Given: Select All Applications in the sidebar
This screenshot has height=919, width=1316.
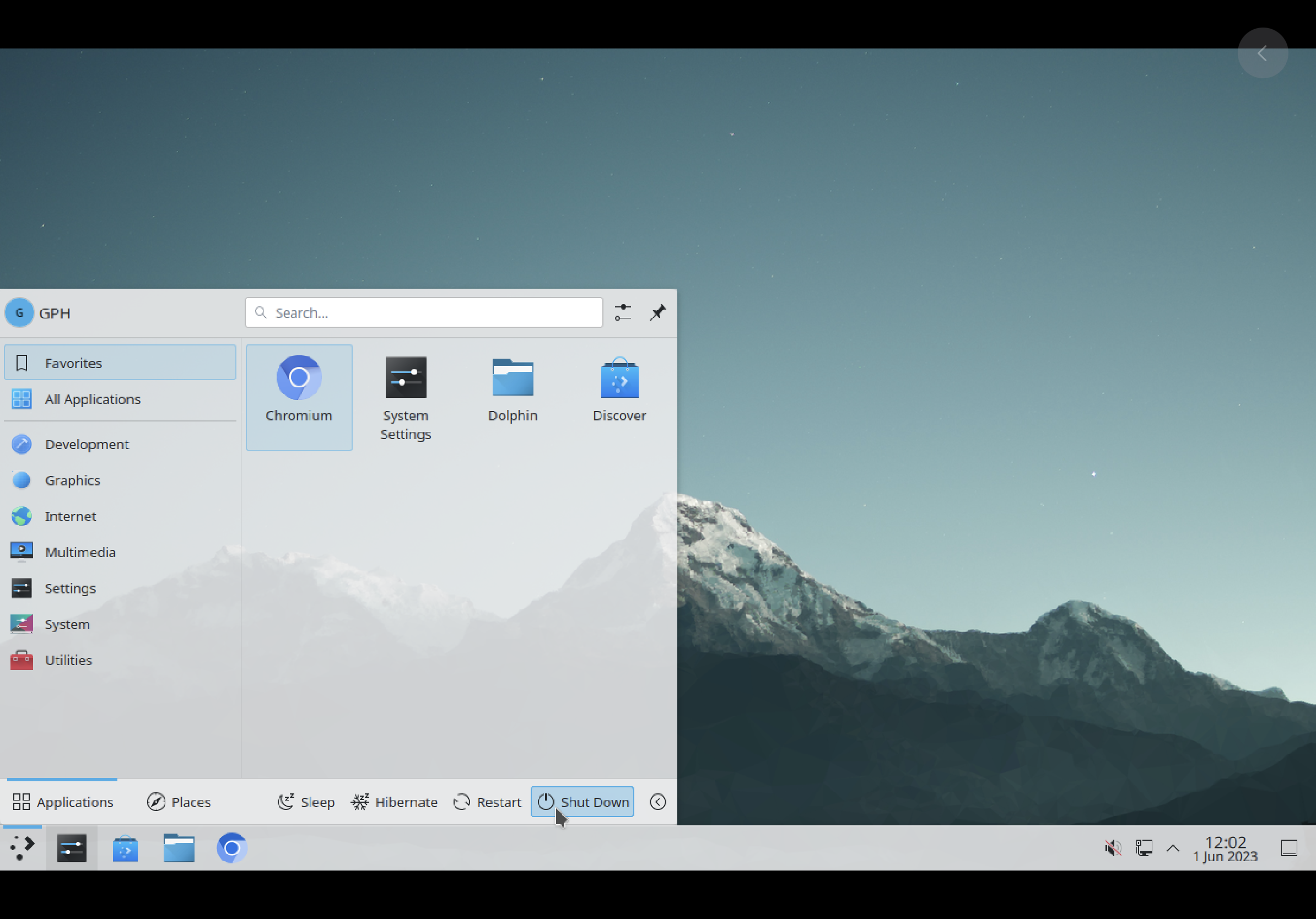Looking at the screenshot, I should (92, 399).
